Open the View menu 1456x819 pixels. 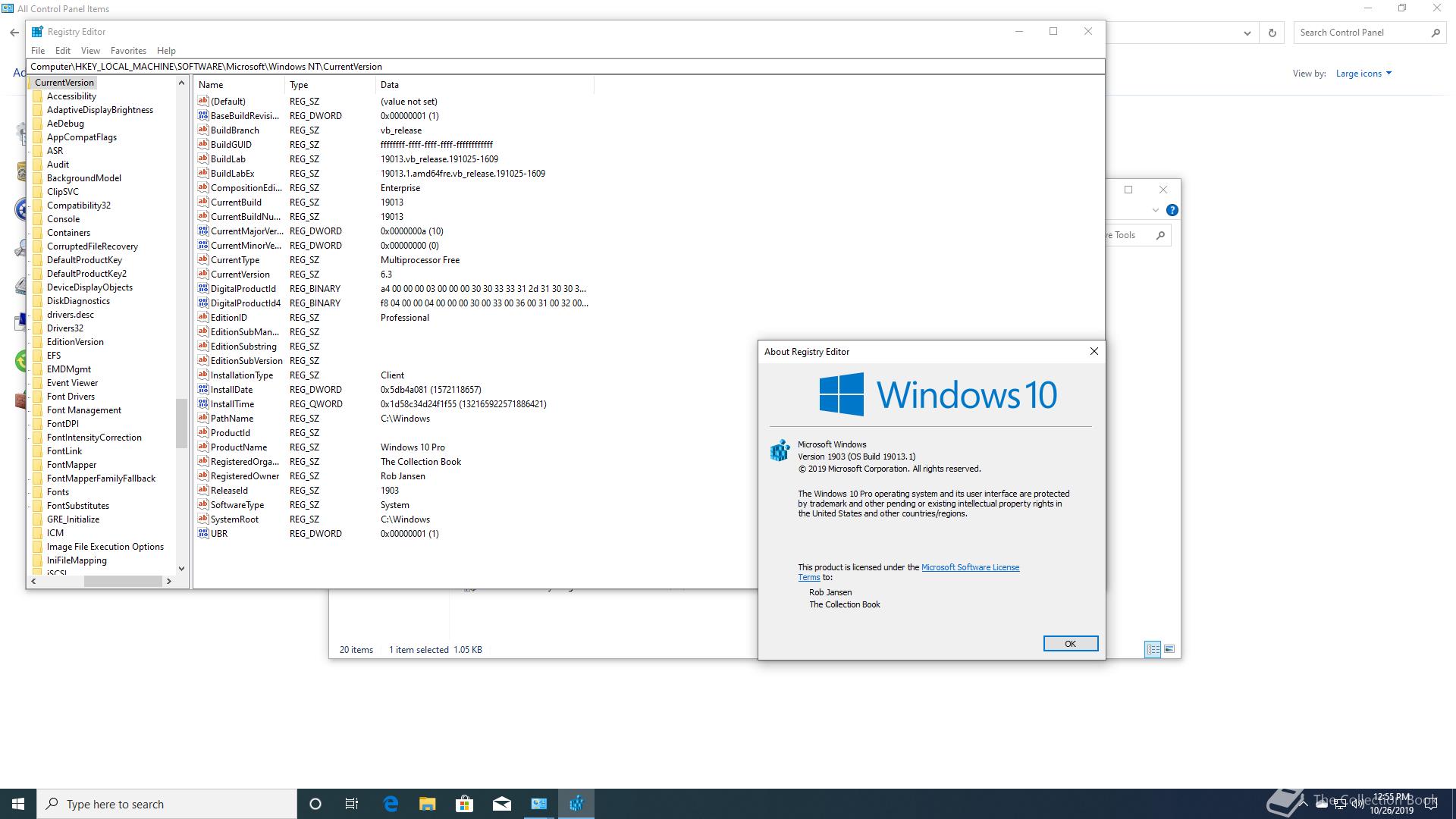click(x=90, y=51)
